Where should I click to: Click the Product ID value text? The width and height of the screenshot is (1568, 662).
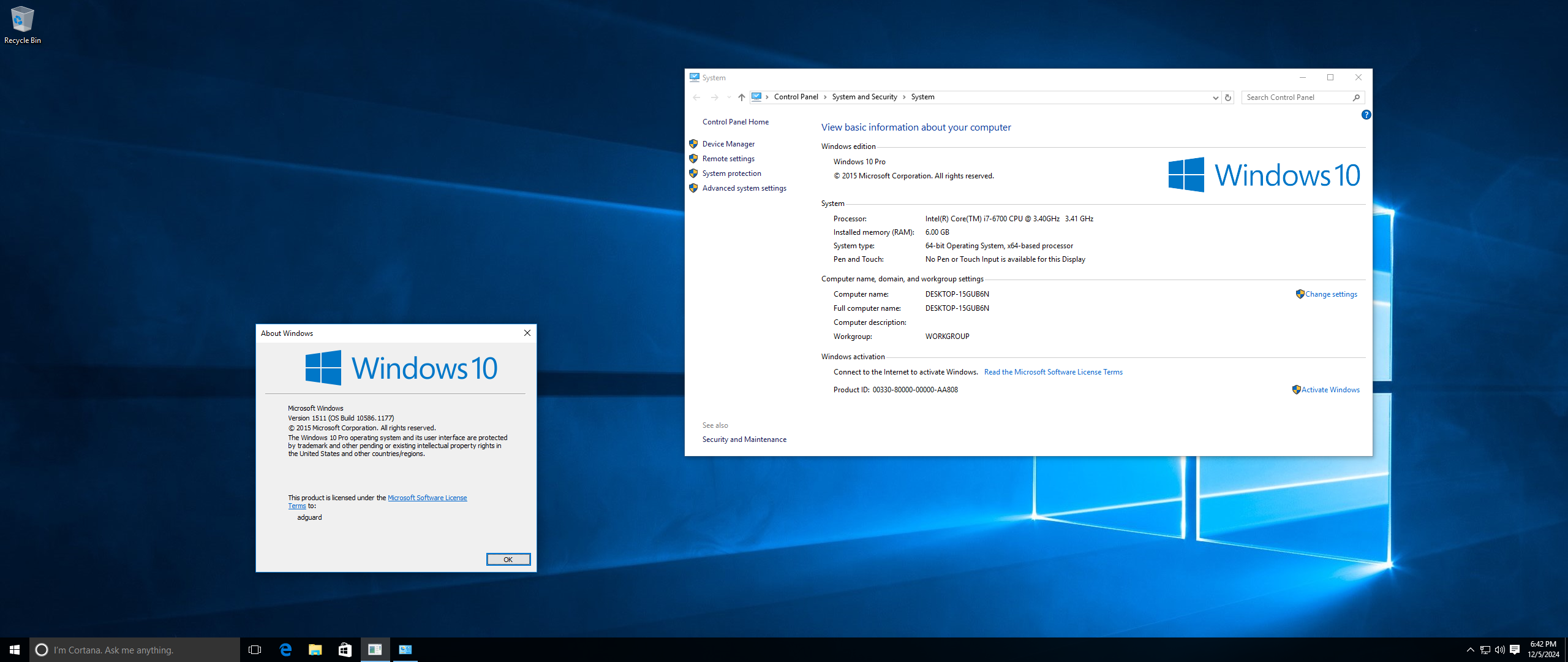click(x=915, y=390)
